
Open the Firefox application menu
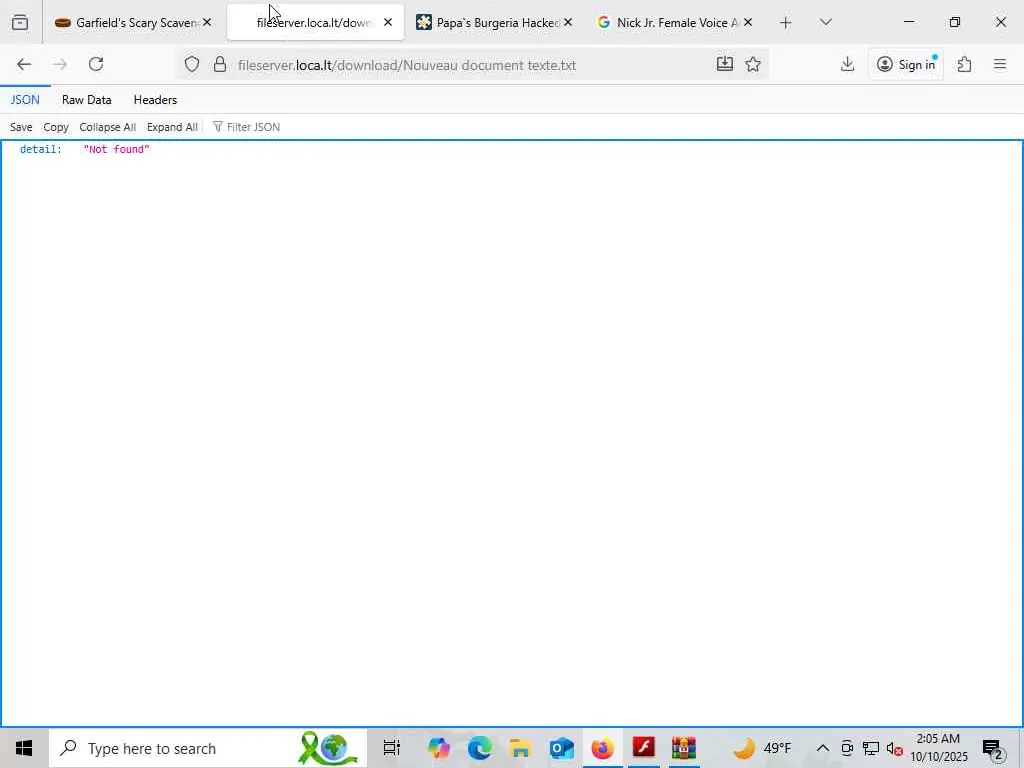(x=1000, y=64)
